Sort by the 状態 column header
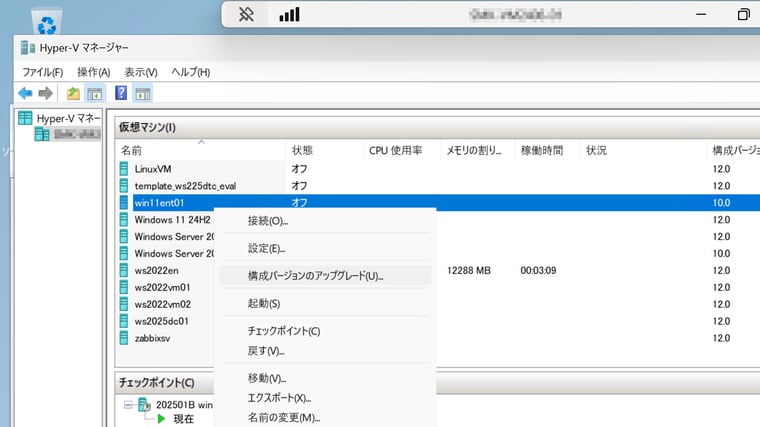Image resolution: width=760 pixels, height=427 pixels. click(x=324, y=150)
